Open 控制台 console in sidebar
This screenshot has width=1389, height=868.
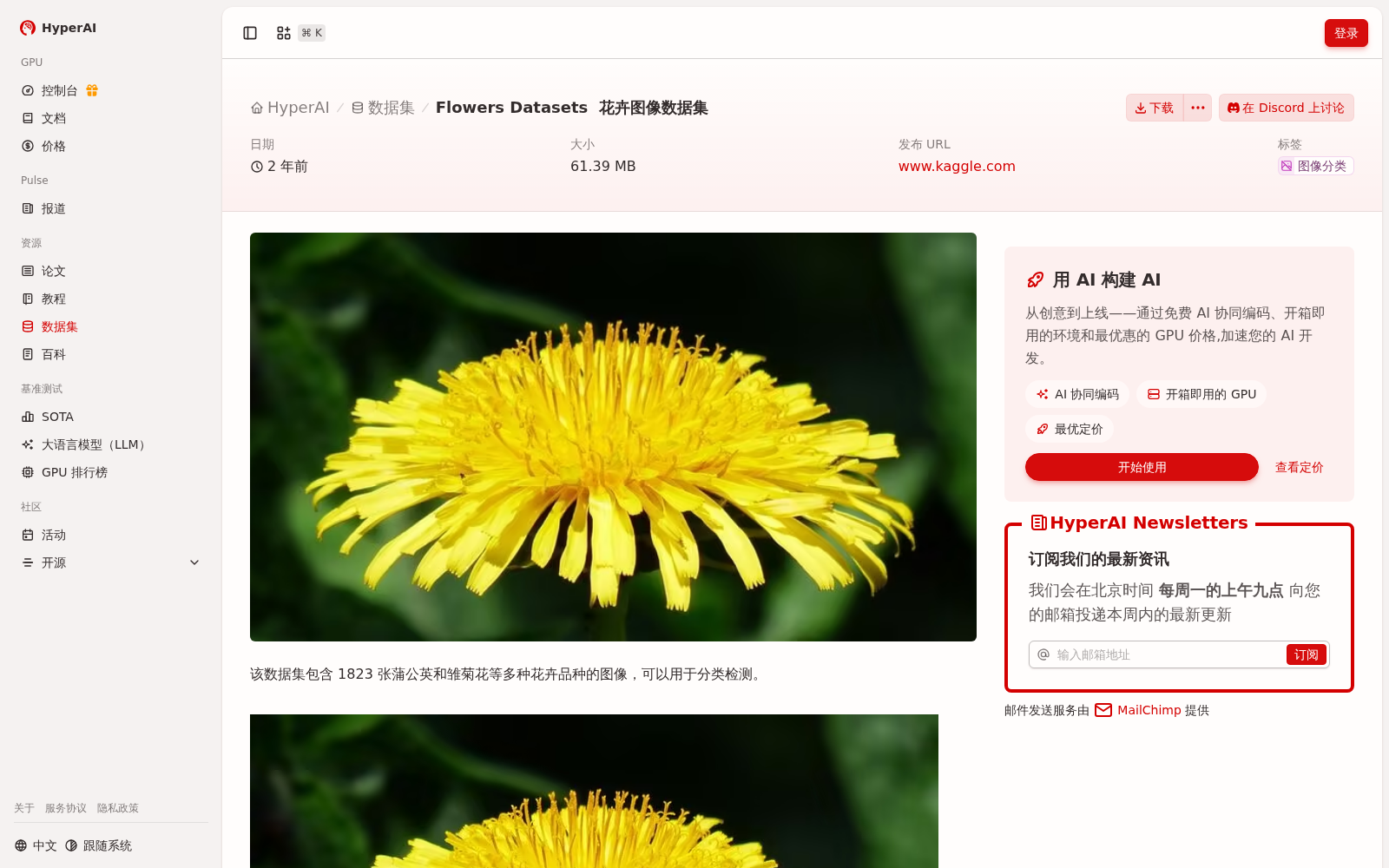(x=59, y=90)
